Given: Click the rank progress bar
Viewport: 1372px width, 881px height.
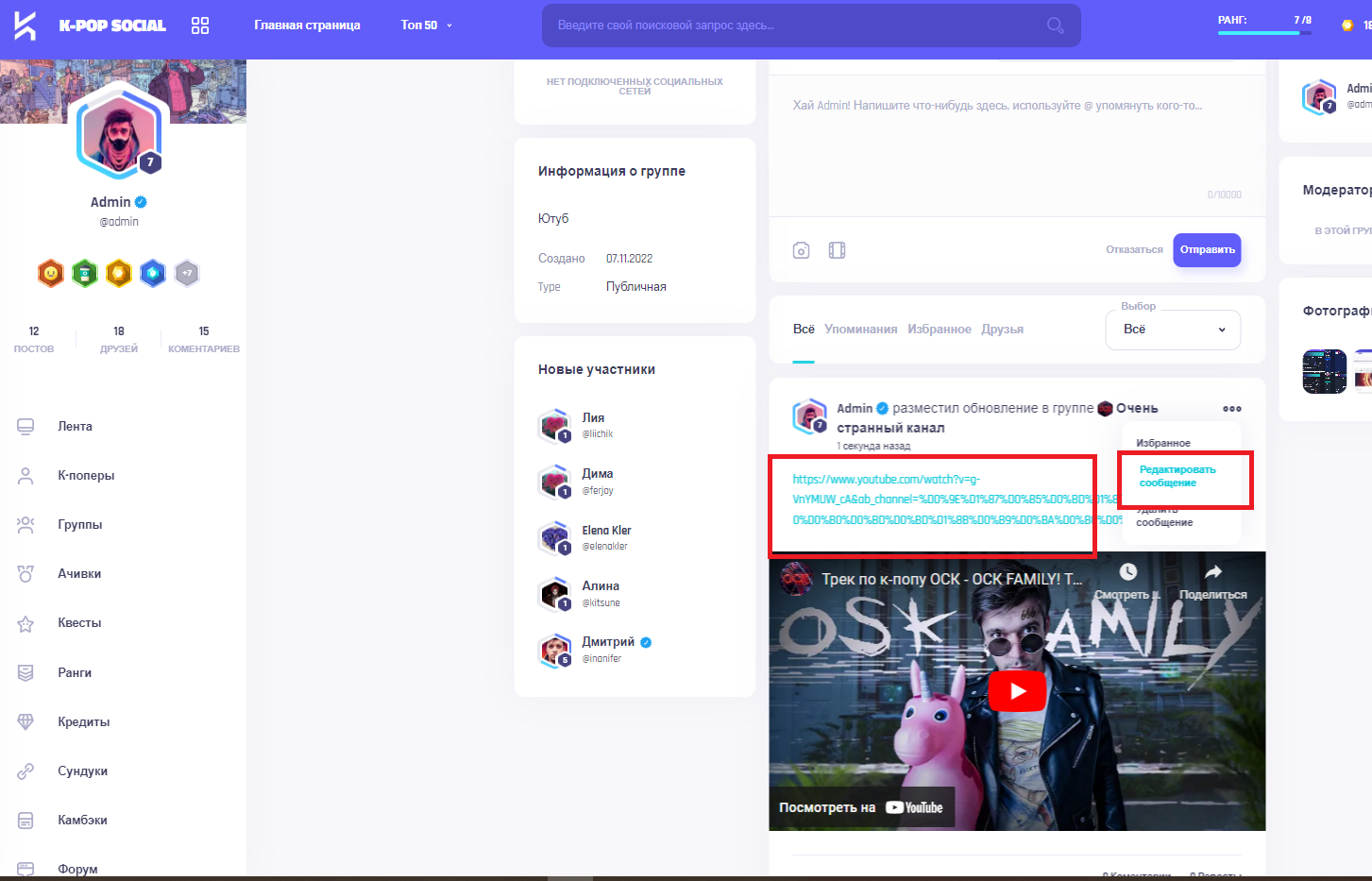Looking at the screenshot, I should [x=1263, y=33].
